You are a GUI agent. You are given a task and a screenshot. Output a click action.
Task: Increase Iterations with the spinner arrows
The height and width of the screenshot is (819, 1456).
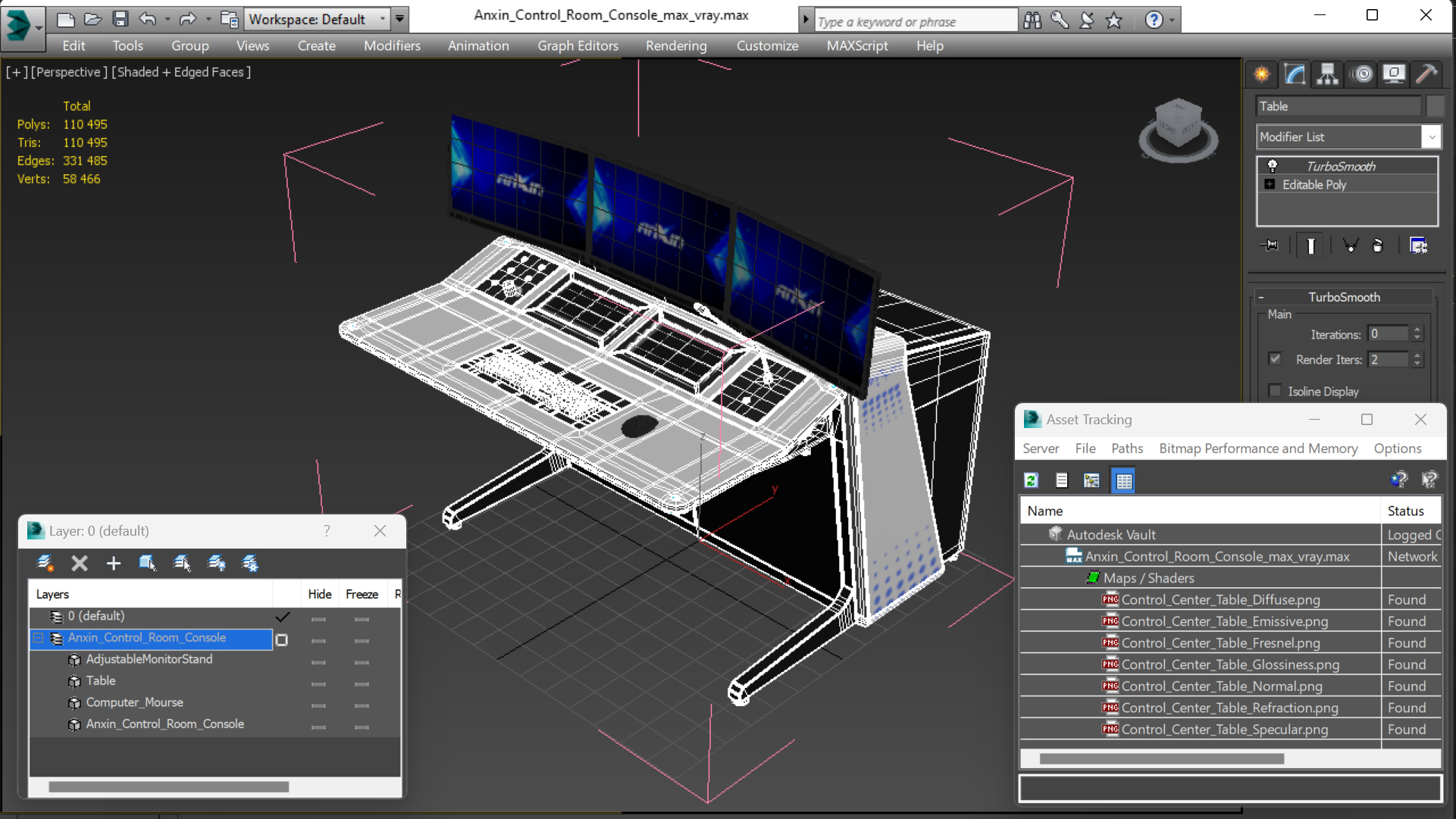1417,330
